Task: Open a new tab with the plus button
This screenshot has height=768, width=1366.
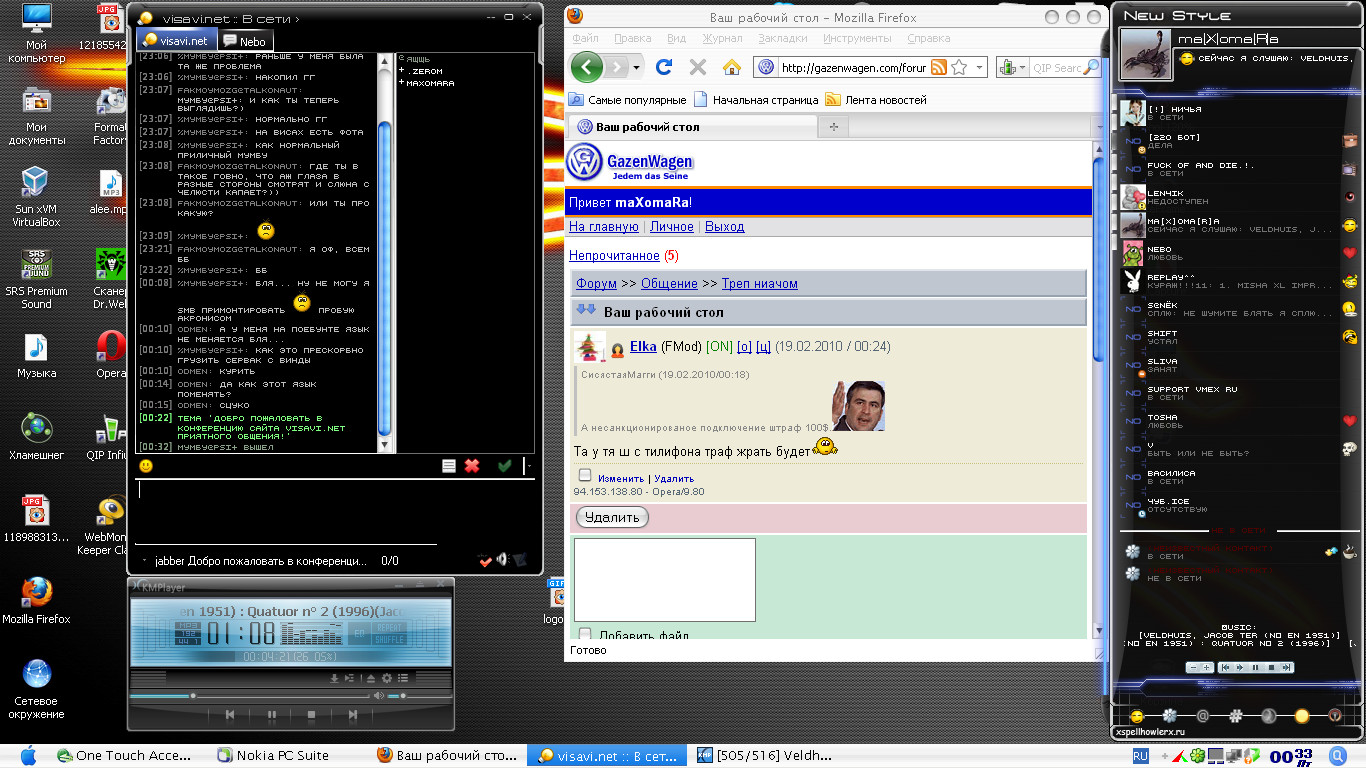Action: point(833,127)
